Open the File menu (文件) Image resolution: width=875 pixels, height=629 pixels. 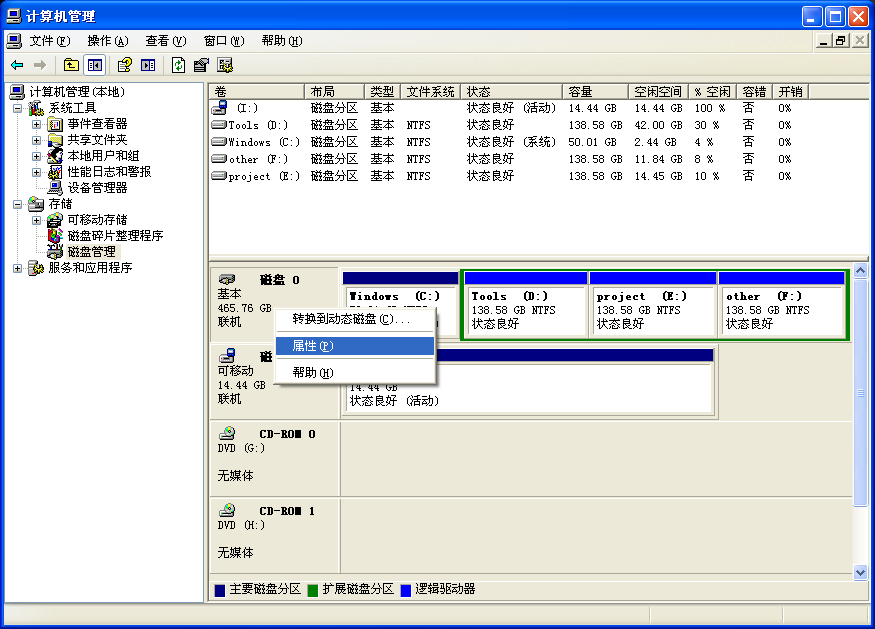[50, 41]
